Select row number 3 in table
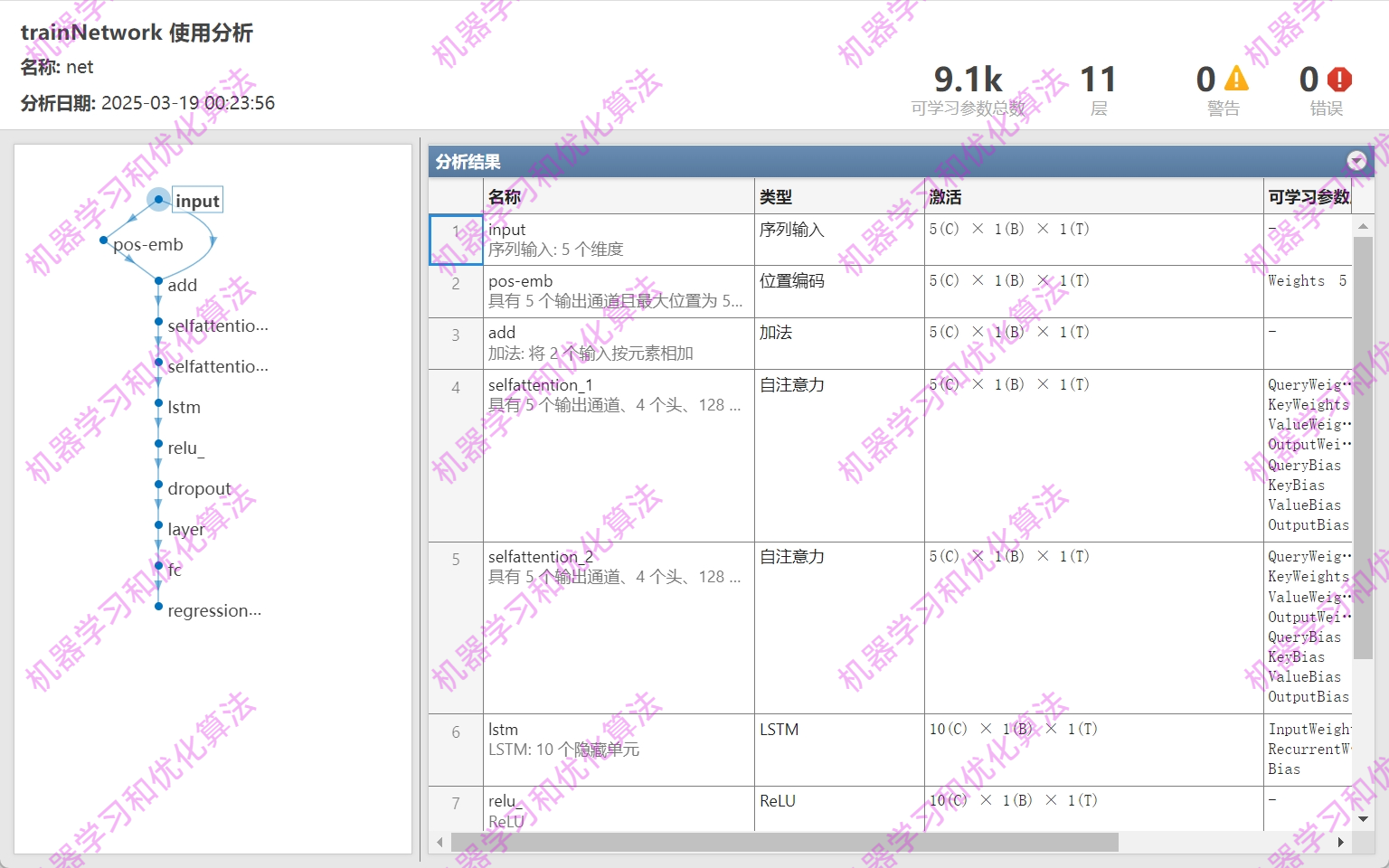 tap(456, 343)
